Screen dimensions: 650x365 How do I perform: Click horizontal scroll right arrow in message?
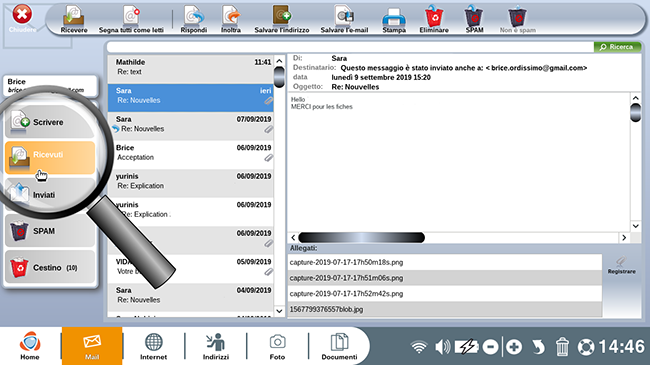point(624,238)
